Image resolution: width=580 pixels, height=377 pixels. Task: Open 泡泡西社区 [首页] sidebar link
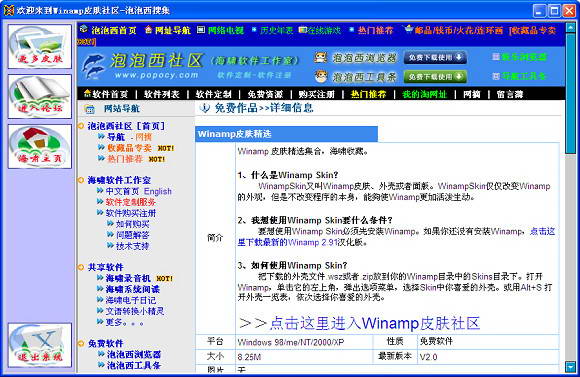pyautogui.click(x=126, y=126)
